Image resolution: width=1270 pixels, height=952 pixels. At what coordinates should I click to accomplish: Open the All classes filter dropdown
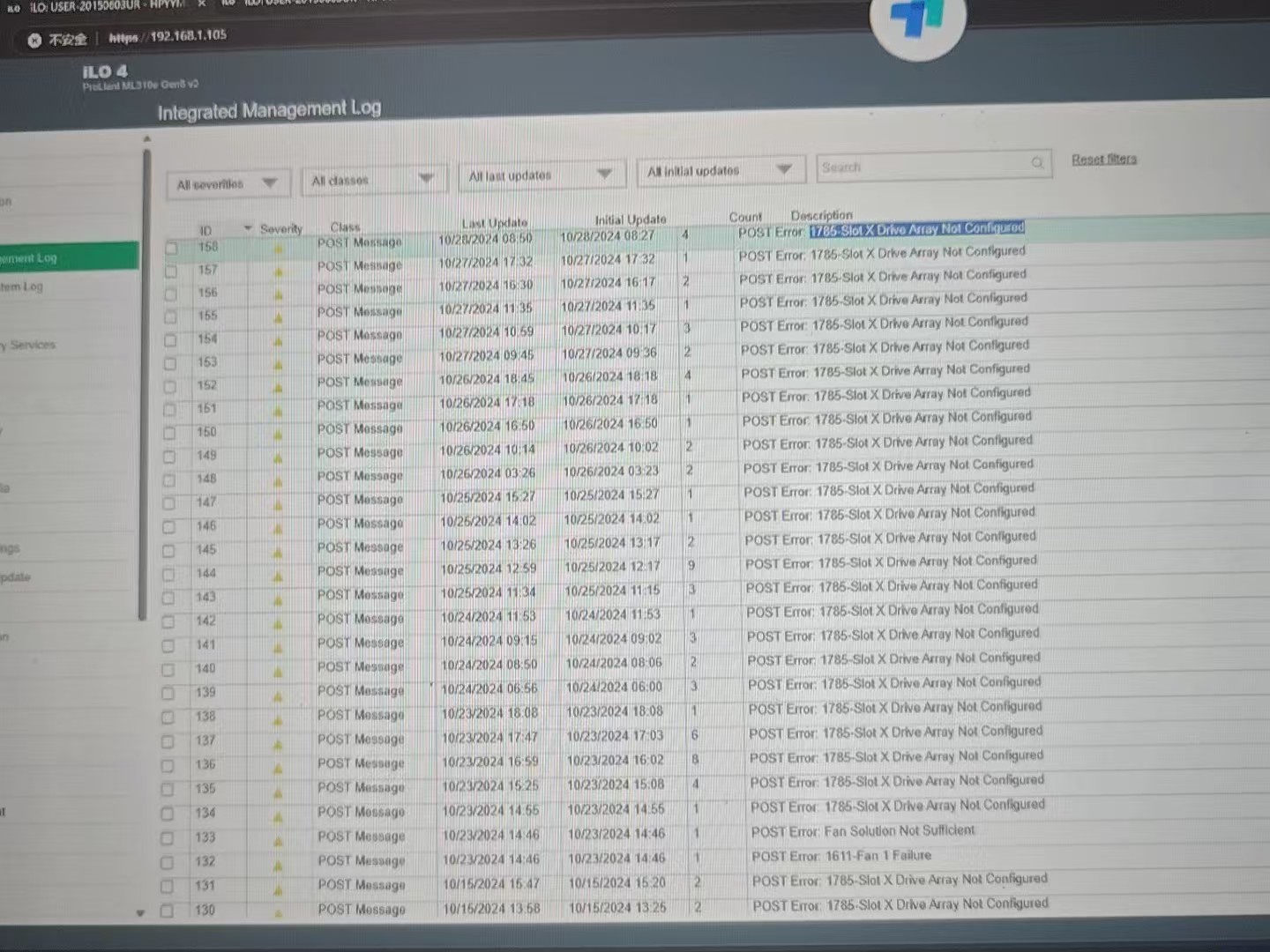click(374, 180)
